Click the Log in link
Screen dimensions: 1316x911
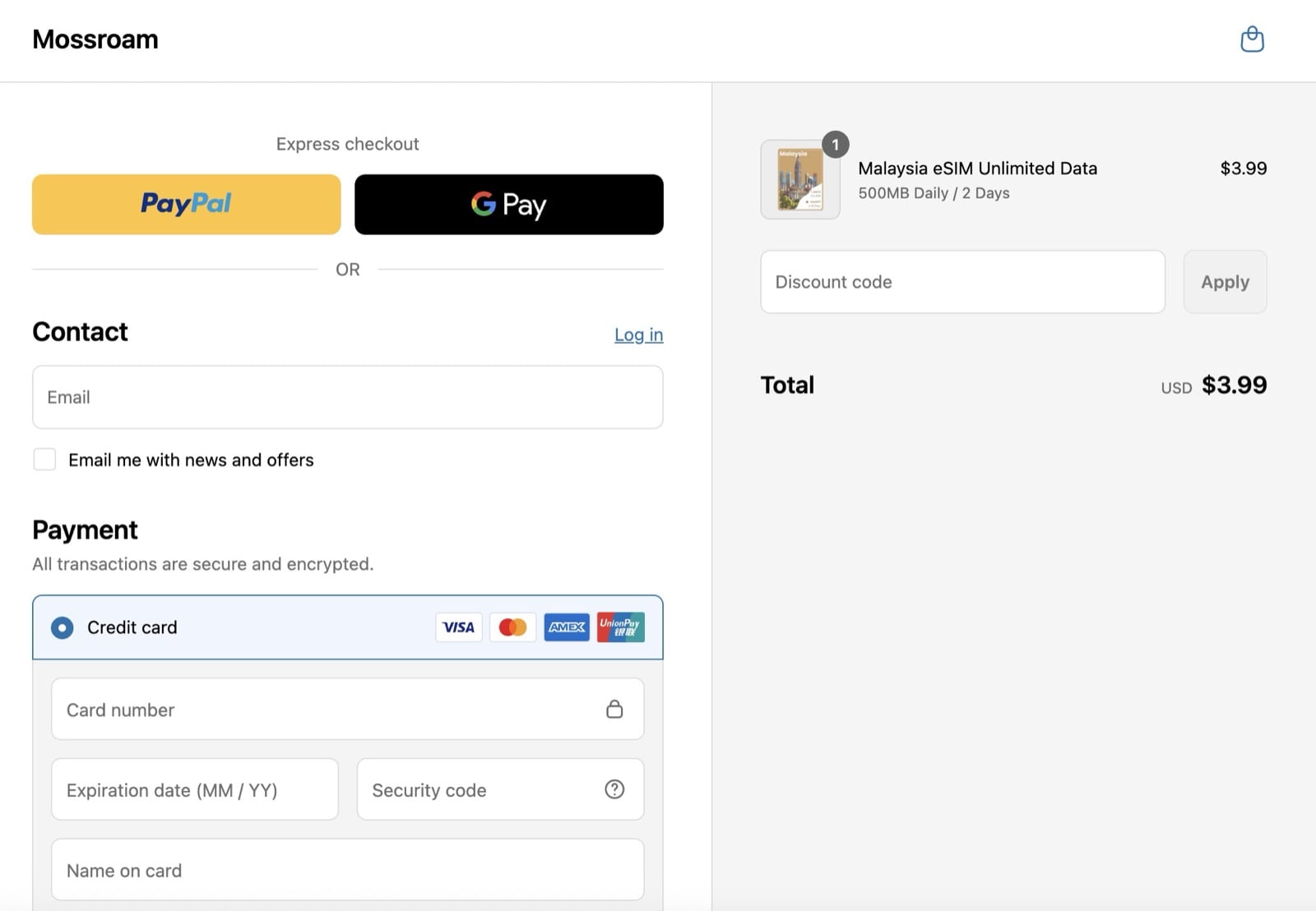[639, 335]
